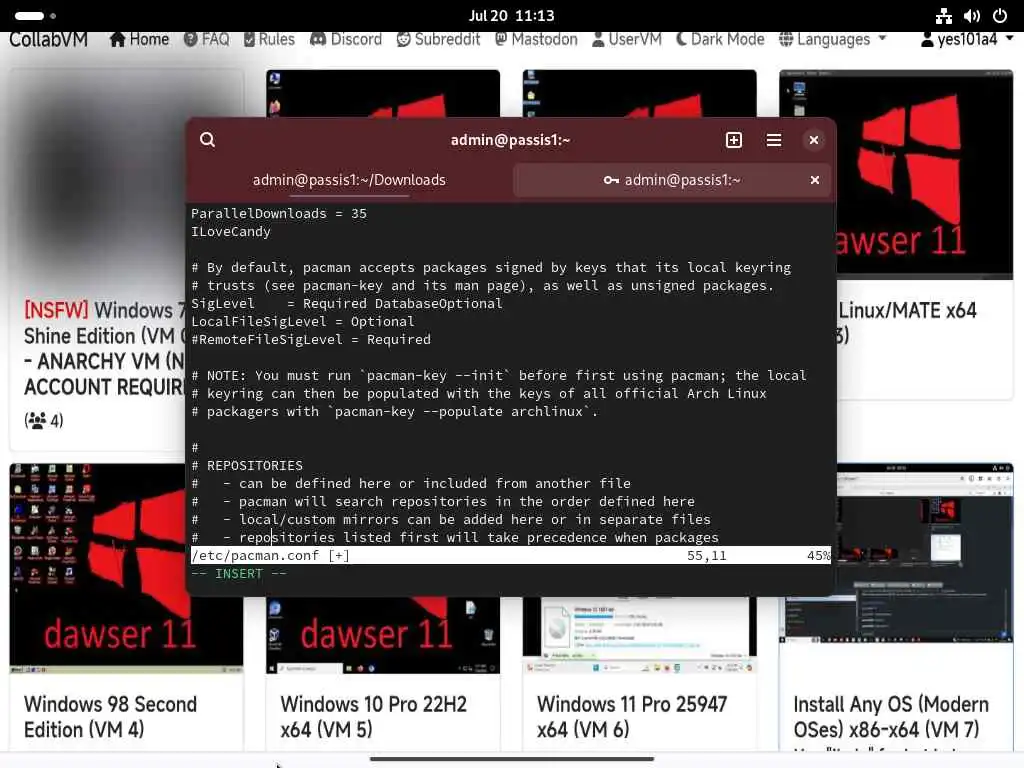Open the network status icon in top bar
The width and height of the screenshot is (1024, 768).
(943, 16)
